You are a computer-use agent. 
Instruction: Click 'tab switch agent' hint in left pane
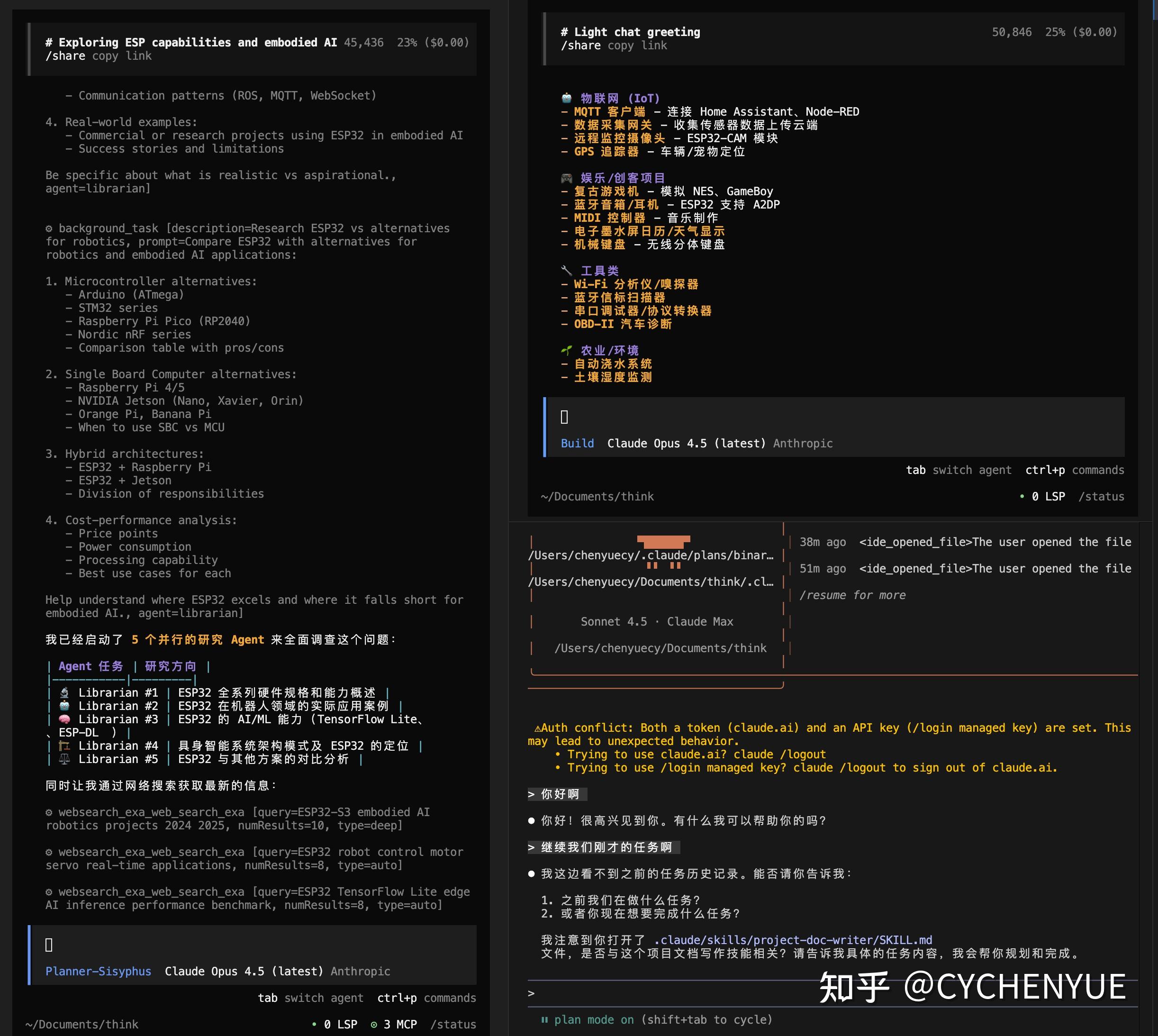point(311,998)
